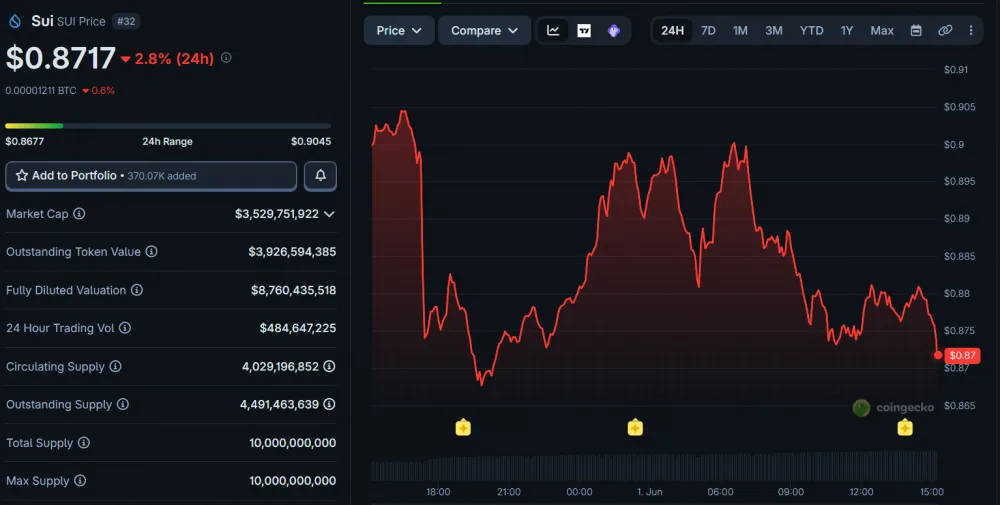The height and width of the screenshot is (505, 1000).
Task: Show 24 Hour Trading Vol info icon
Action: click(x=125, y=328)
